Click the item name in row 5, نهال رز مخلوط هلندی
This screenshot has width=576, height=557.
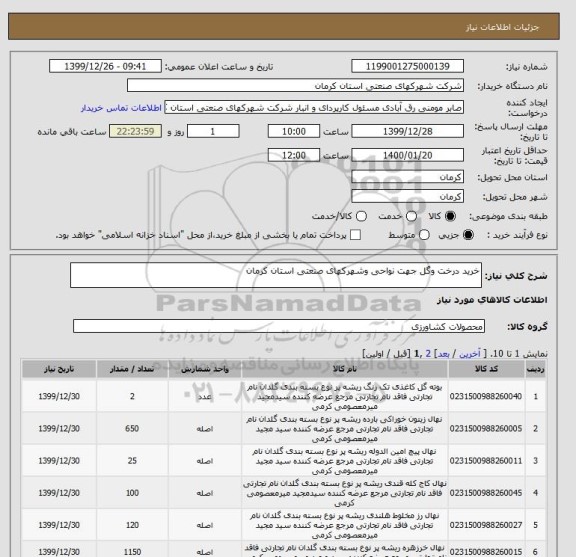(x=345, y=525)
